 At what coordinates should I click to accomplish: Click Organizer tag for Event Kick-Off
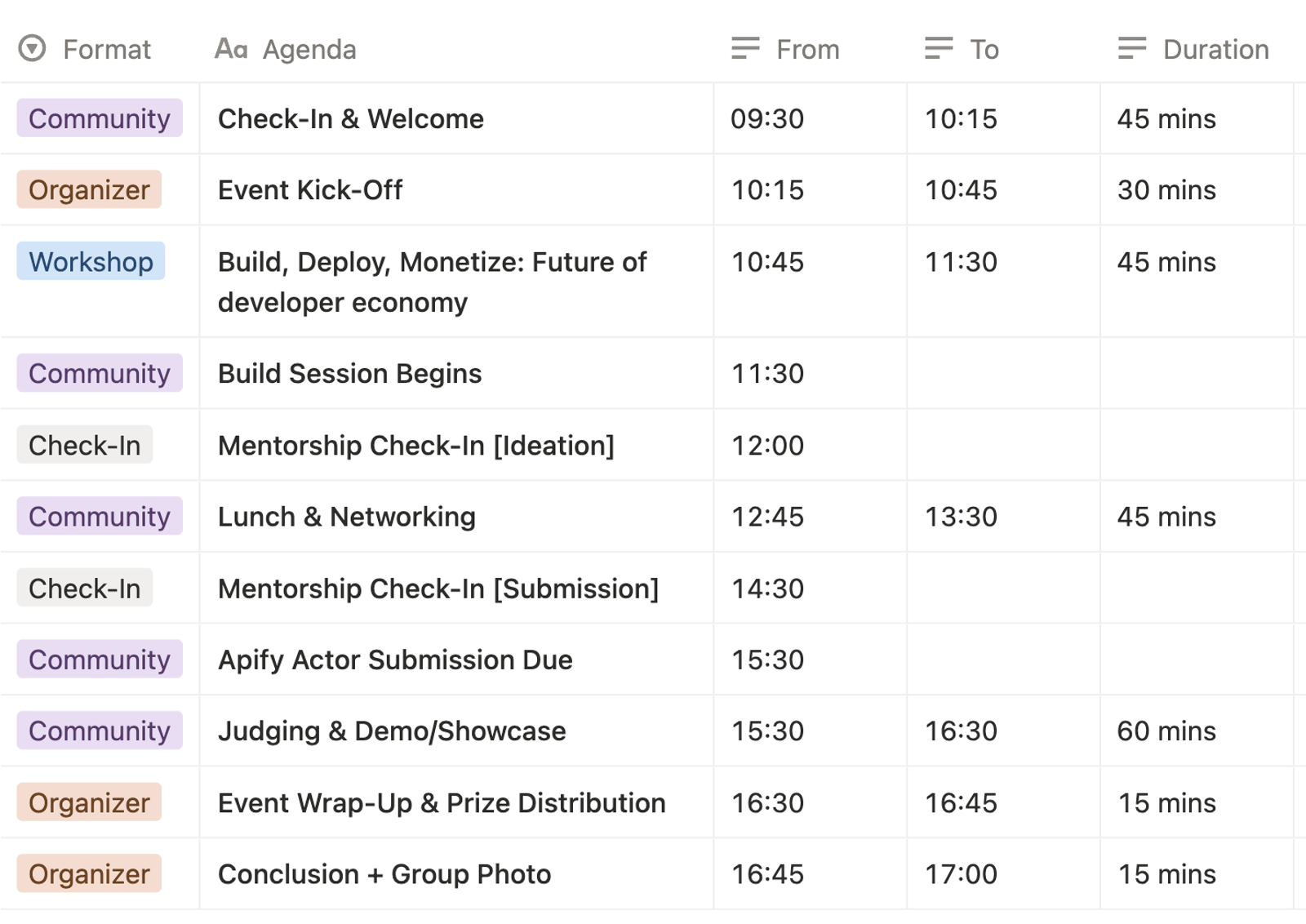[89, 190]
